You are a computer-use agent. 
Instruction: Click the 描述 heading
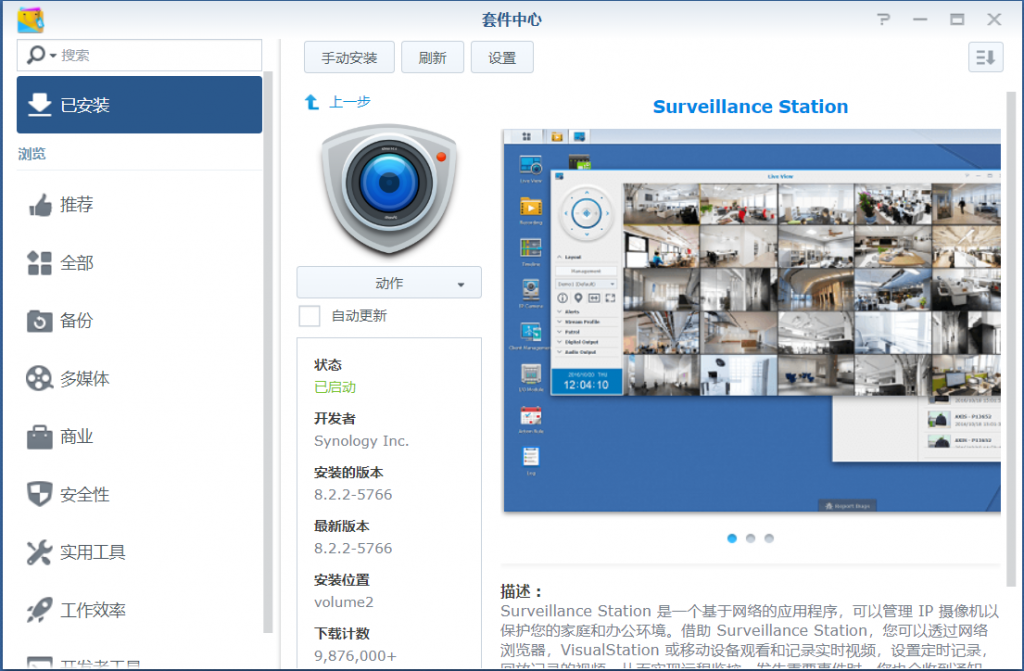tap(521, 591)
